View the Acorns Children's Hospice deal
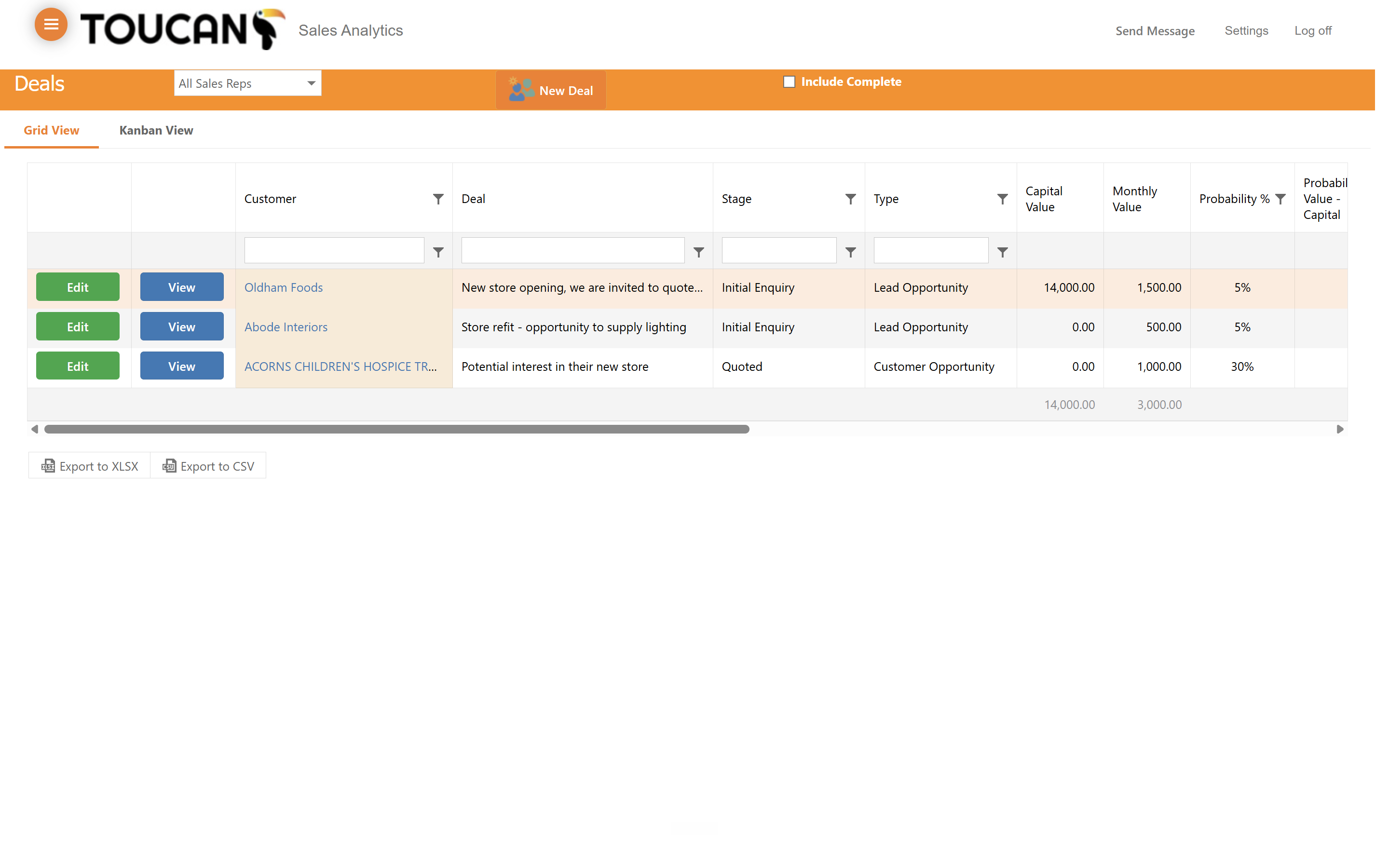Viewport: 1389px width, 868px height. point(181,366)
